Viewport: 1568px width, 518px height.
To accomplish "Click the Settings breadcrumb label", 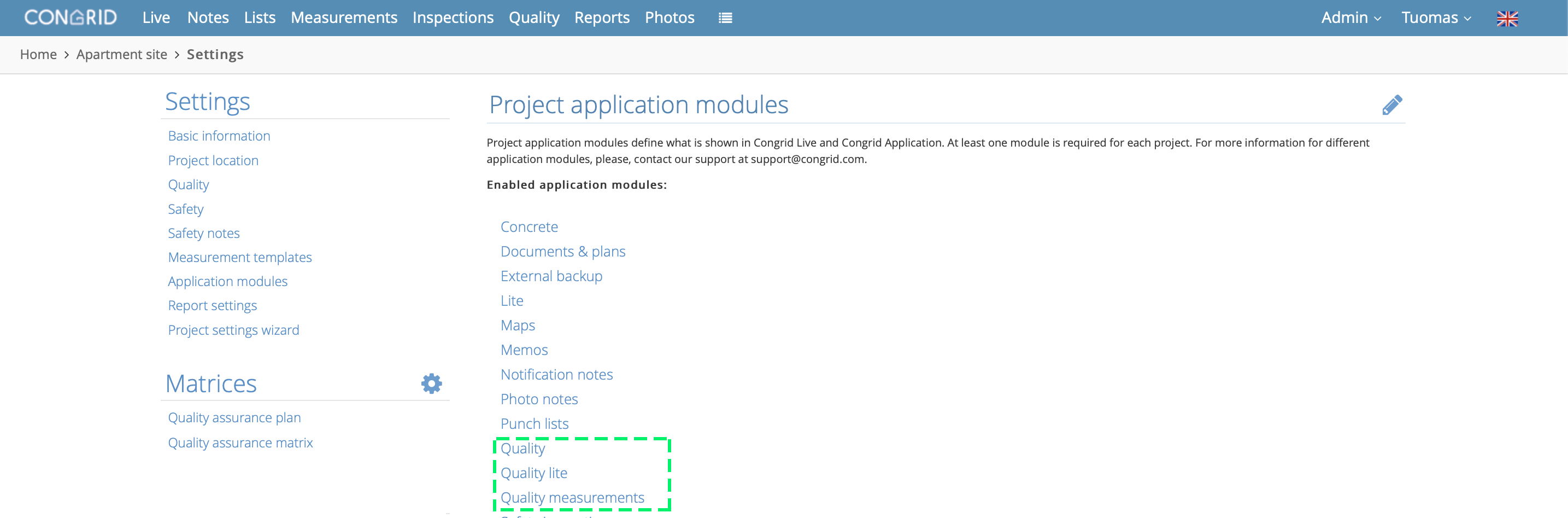I will point(215,54).
